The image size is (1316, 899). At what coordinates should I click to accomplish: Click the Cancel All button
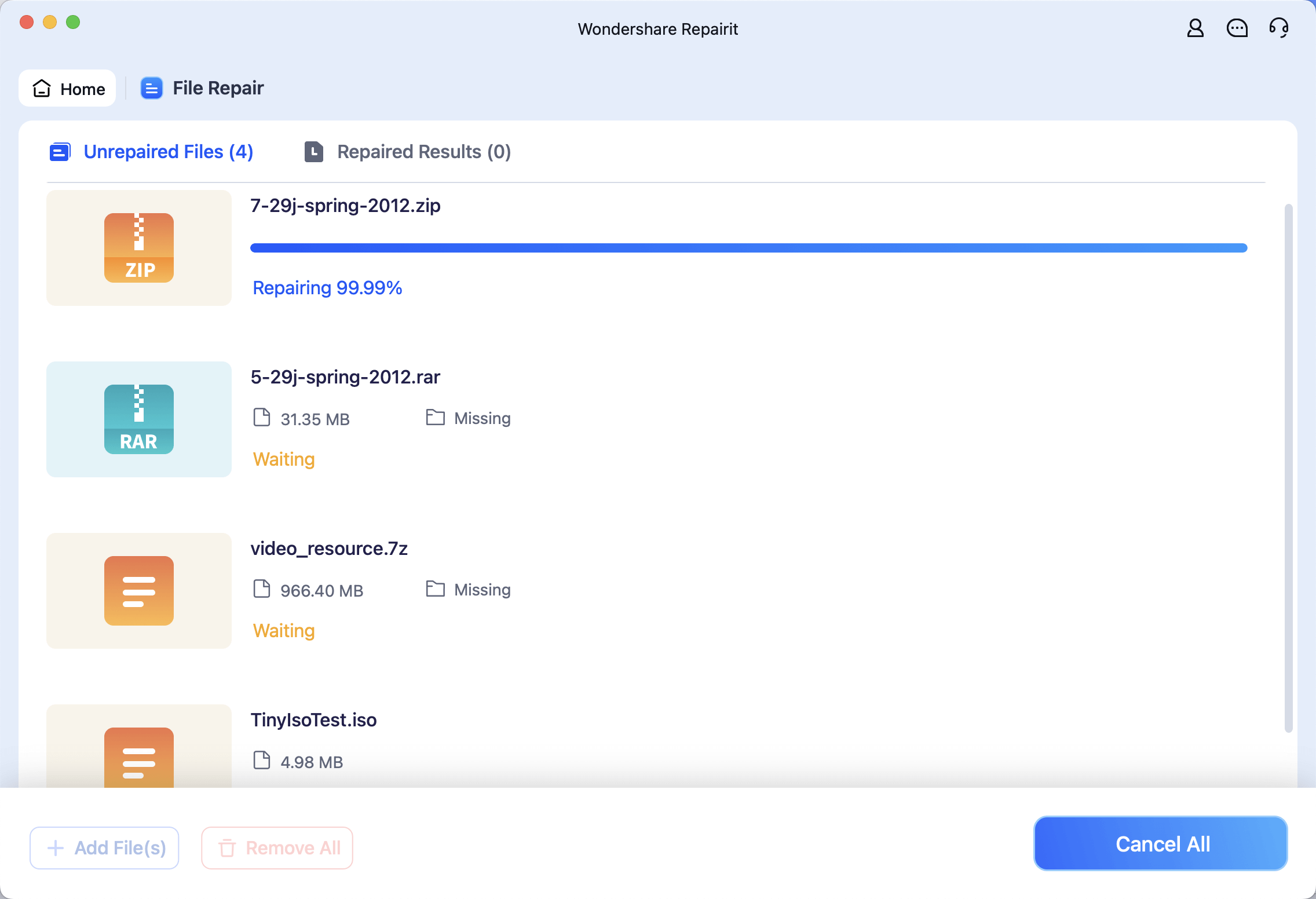click(1161, 844)
